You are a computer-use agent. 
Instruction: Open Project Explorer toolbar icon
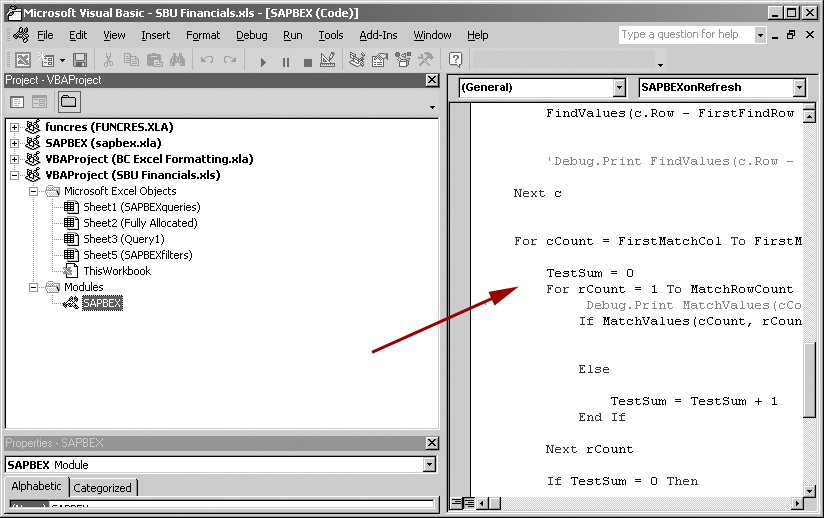pyautogui.click(x=357, y=60)
